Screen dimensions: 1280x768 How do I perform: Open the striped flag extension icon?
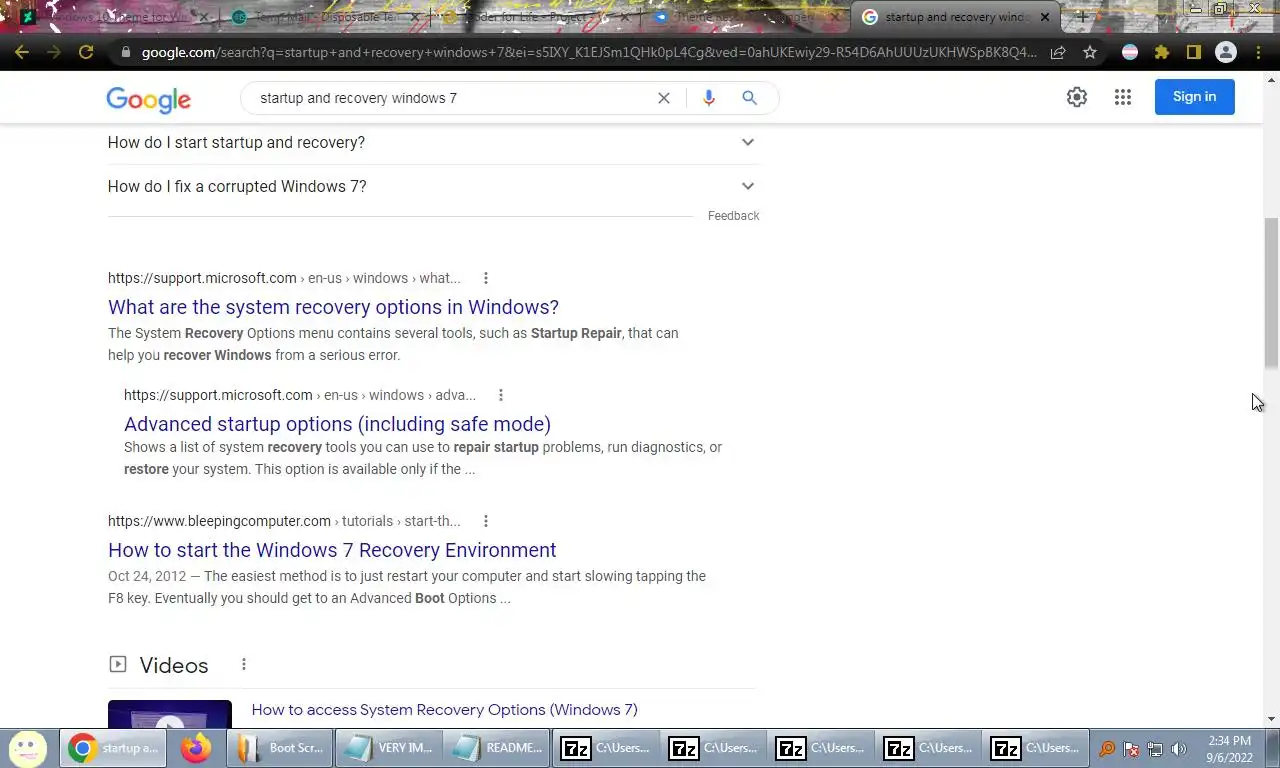1130,52
